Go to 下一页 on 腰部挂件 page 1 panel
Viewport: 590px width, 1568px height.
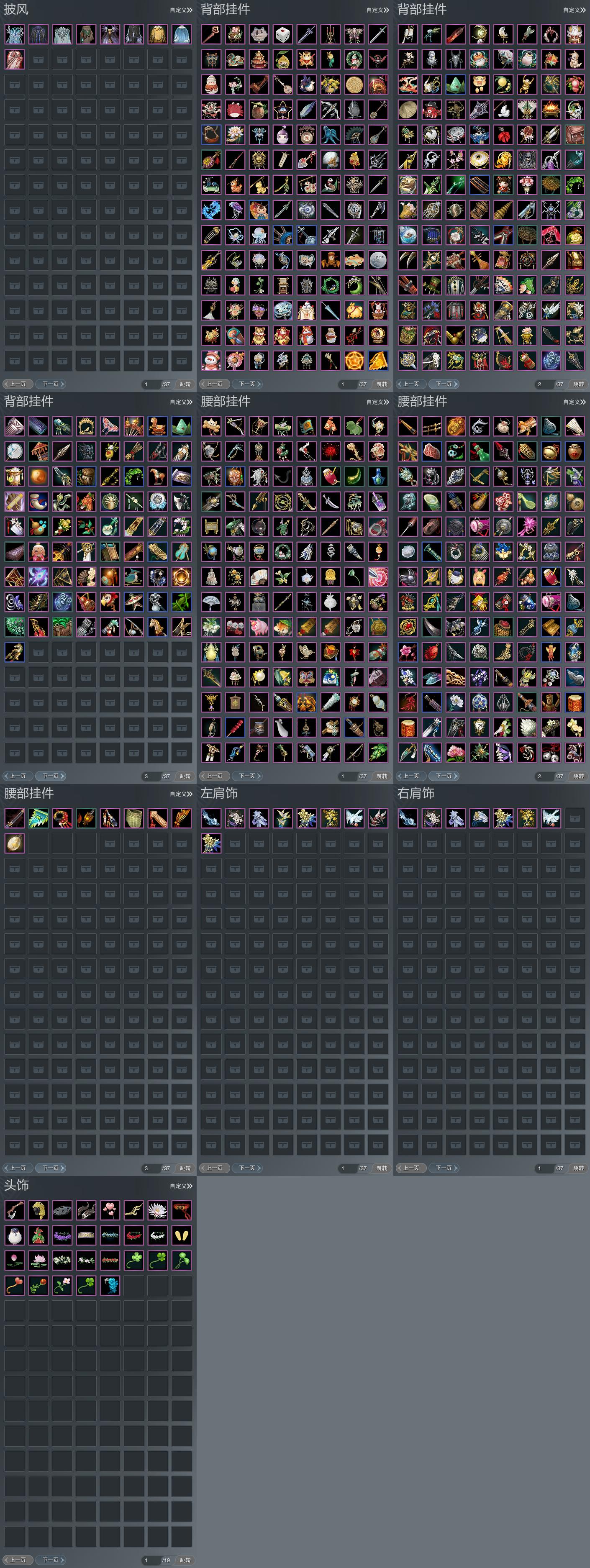click(x=247, y=776)
